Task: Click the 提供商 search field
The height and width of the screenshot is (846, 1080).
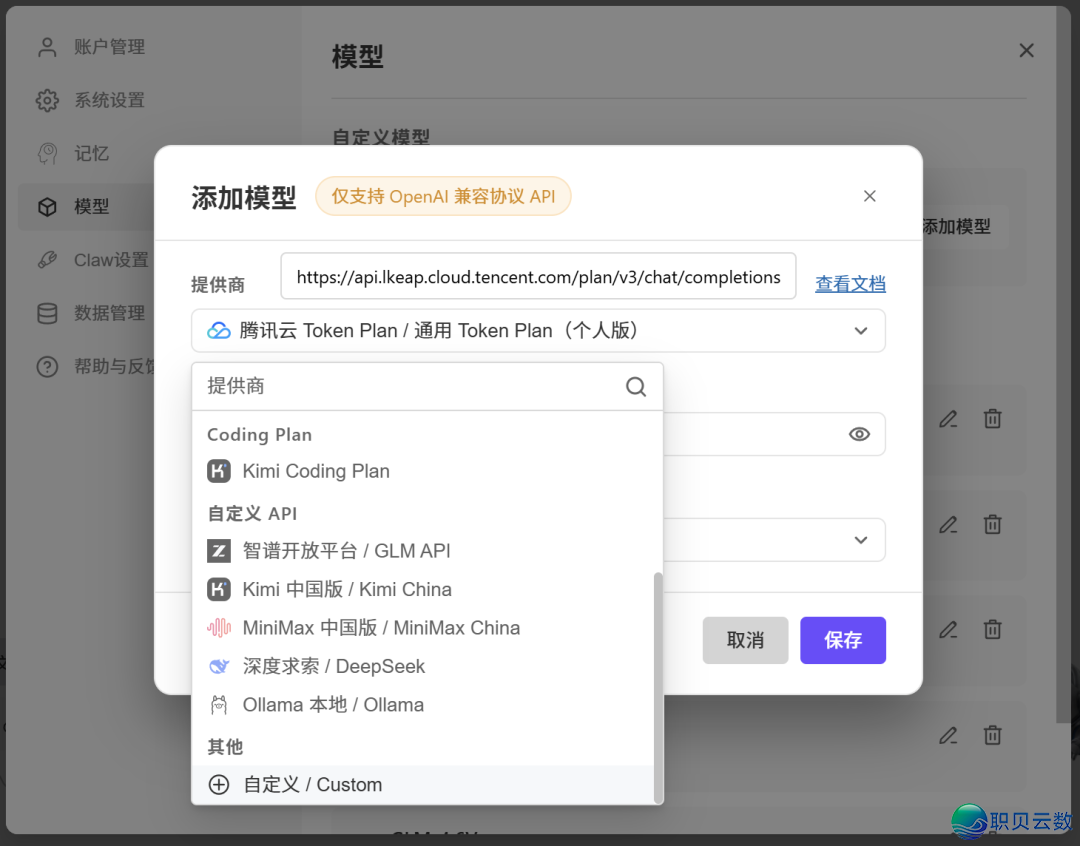Action: pos(427,386)
